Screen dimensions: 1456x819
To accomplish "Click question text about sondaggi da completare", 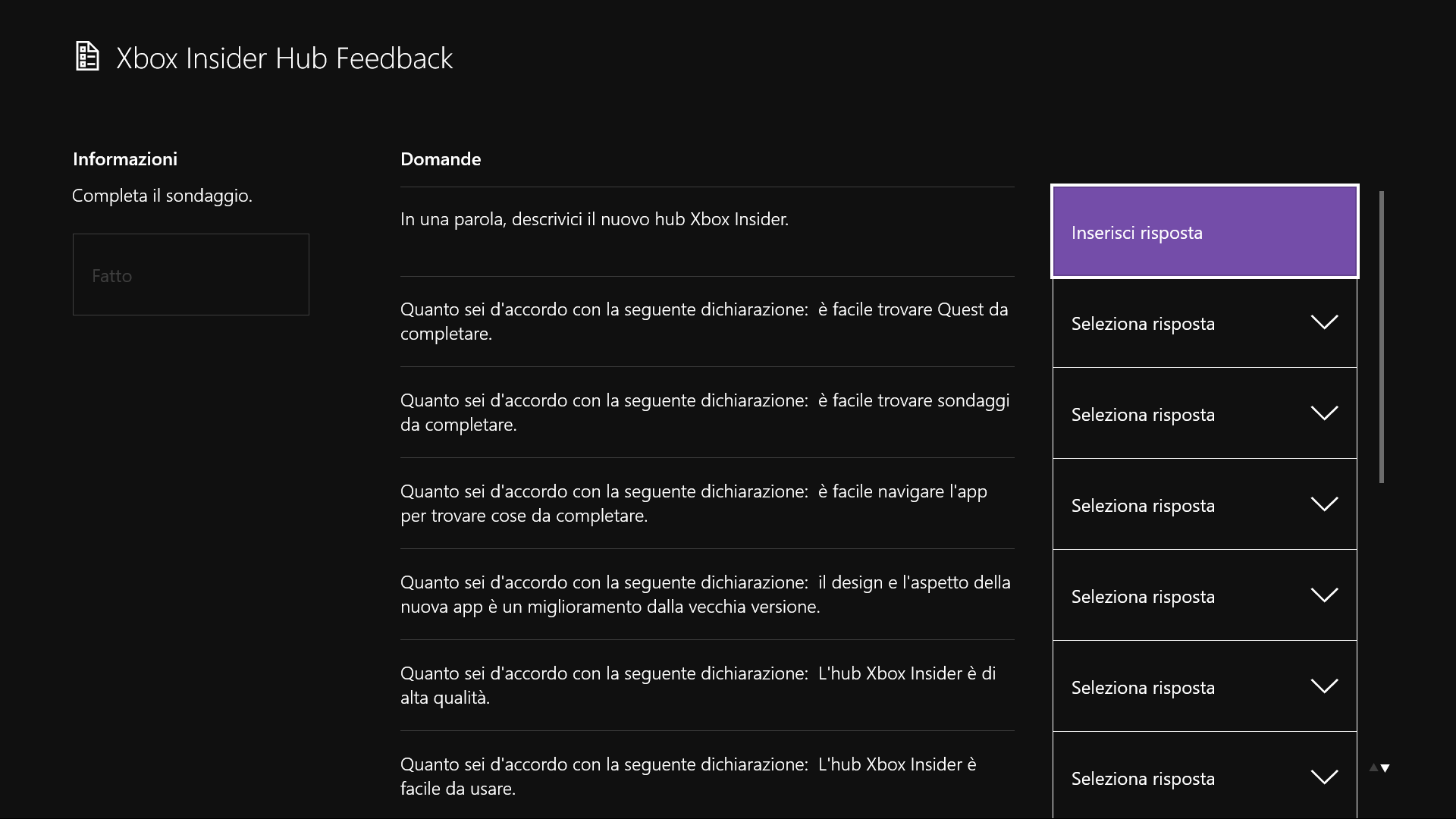I will pyautogui.click(x=705, y=413).
